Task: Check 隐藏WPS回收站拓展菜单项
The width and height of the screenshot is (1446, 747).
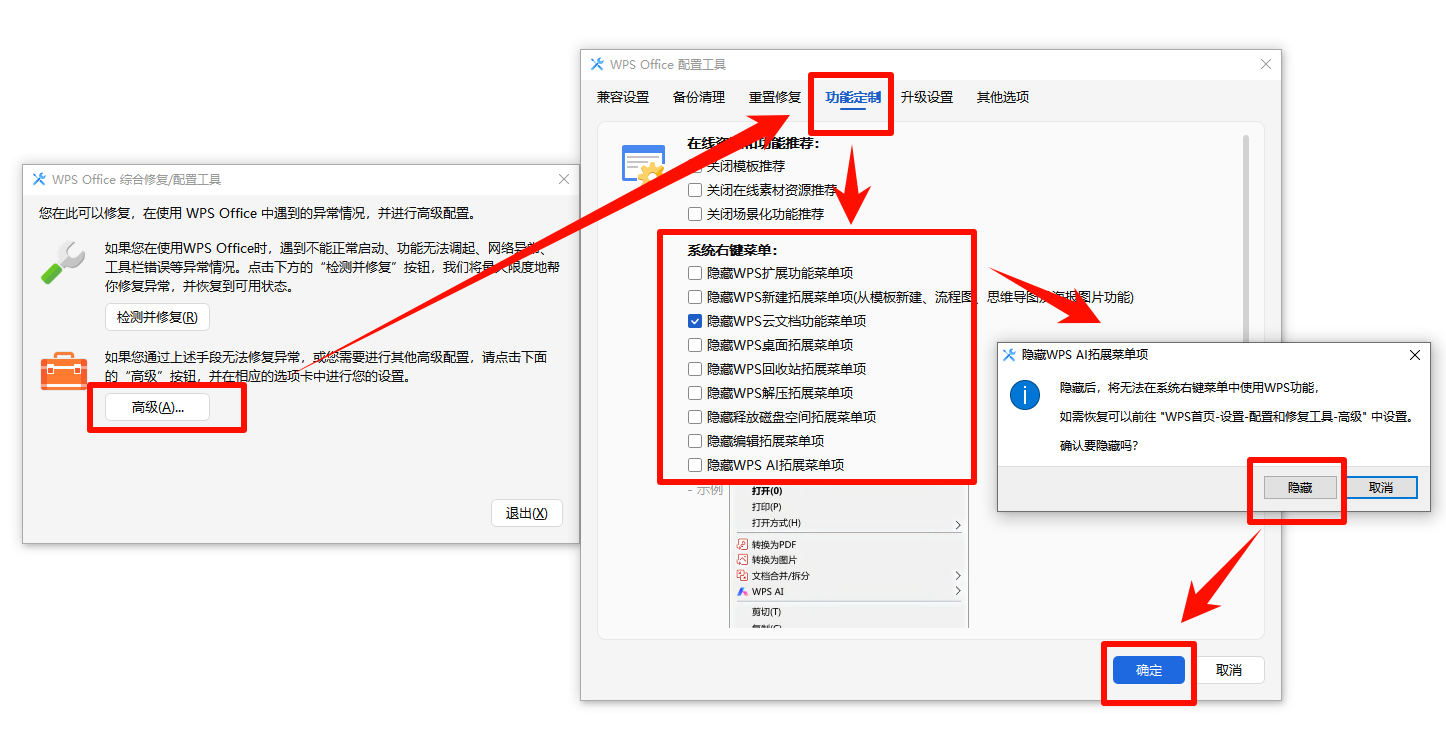Action: click(695, 369)
